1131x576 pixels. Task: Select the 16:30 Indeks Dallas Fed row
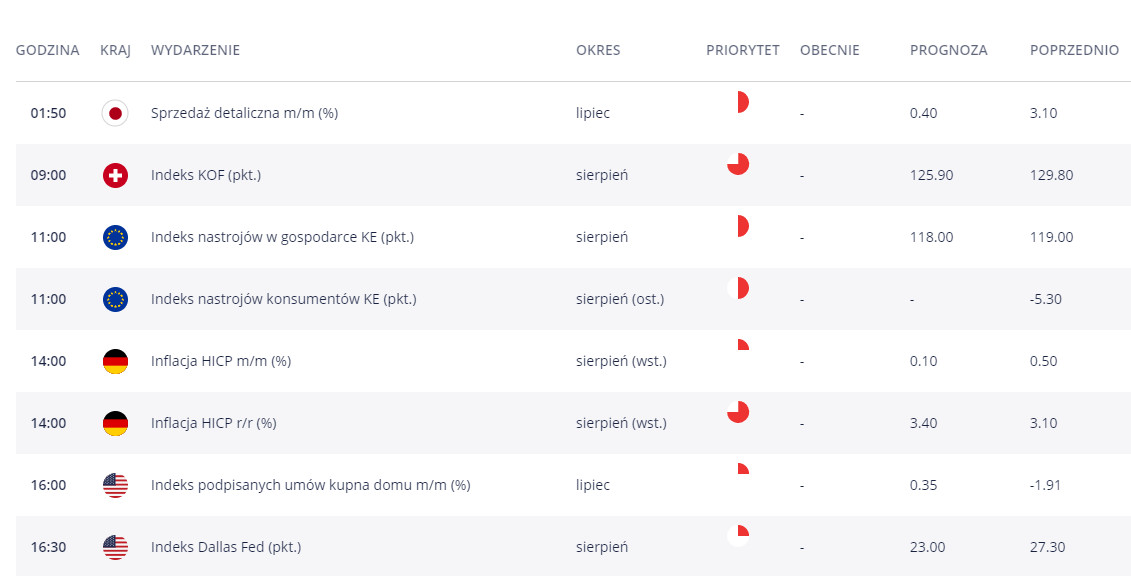[573, 546]
